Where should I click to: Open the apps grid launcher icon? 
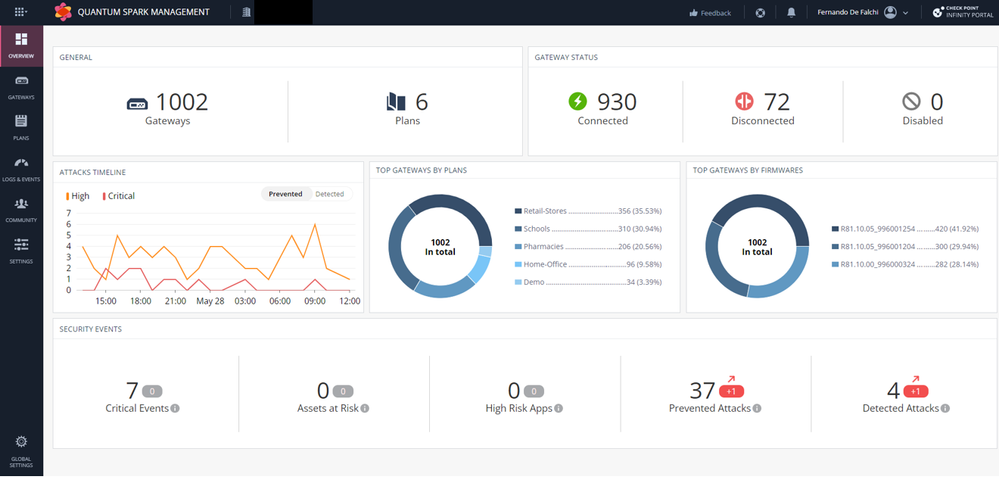[21, 11]
